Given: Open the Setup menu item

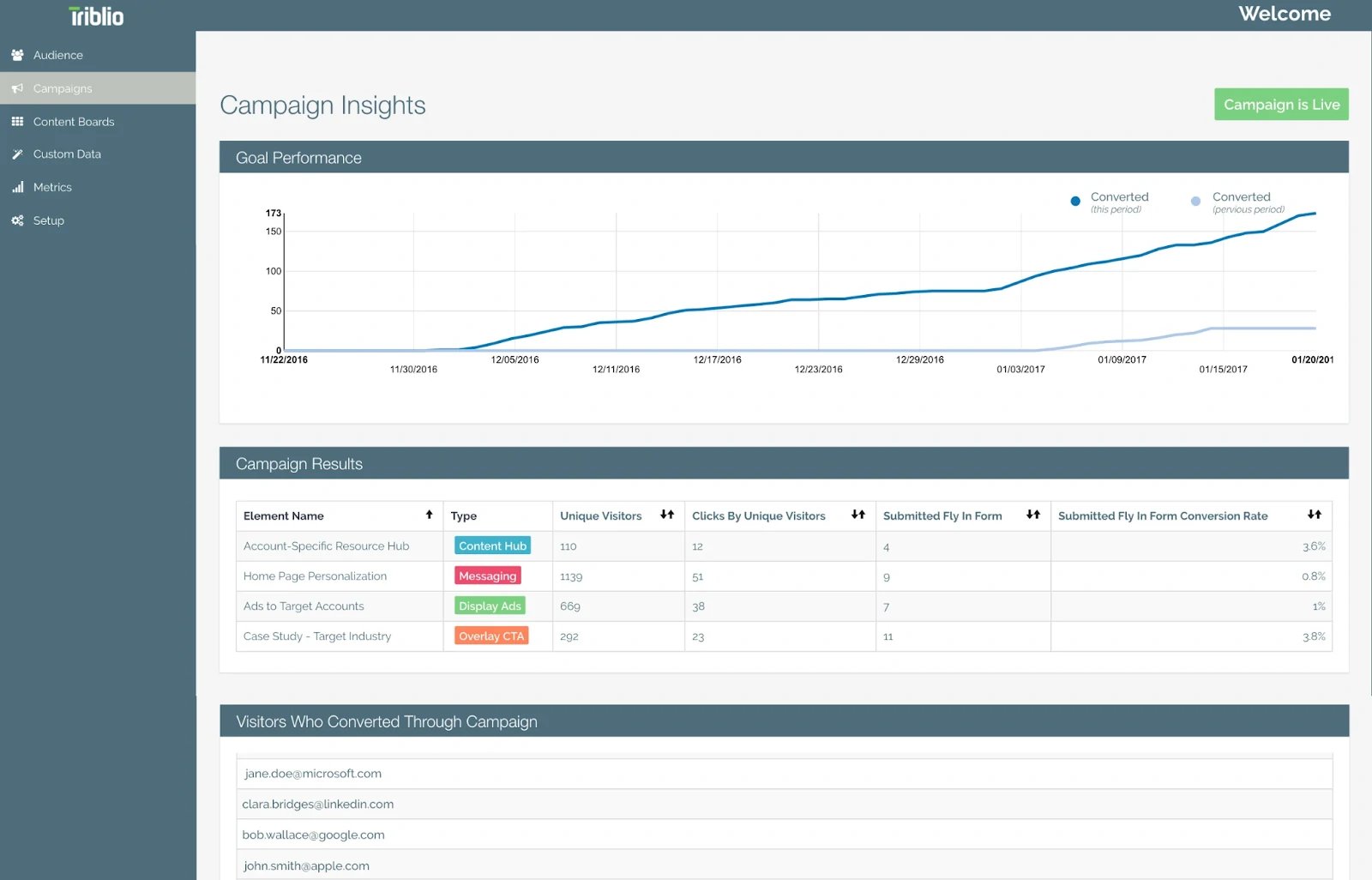Looking at the screenshot, I should pyautogui.click(x=98, y=220).
